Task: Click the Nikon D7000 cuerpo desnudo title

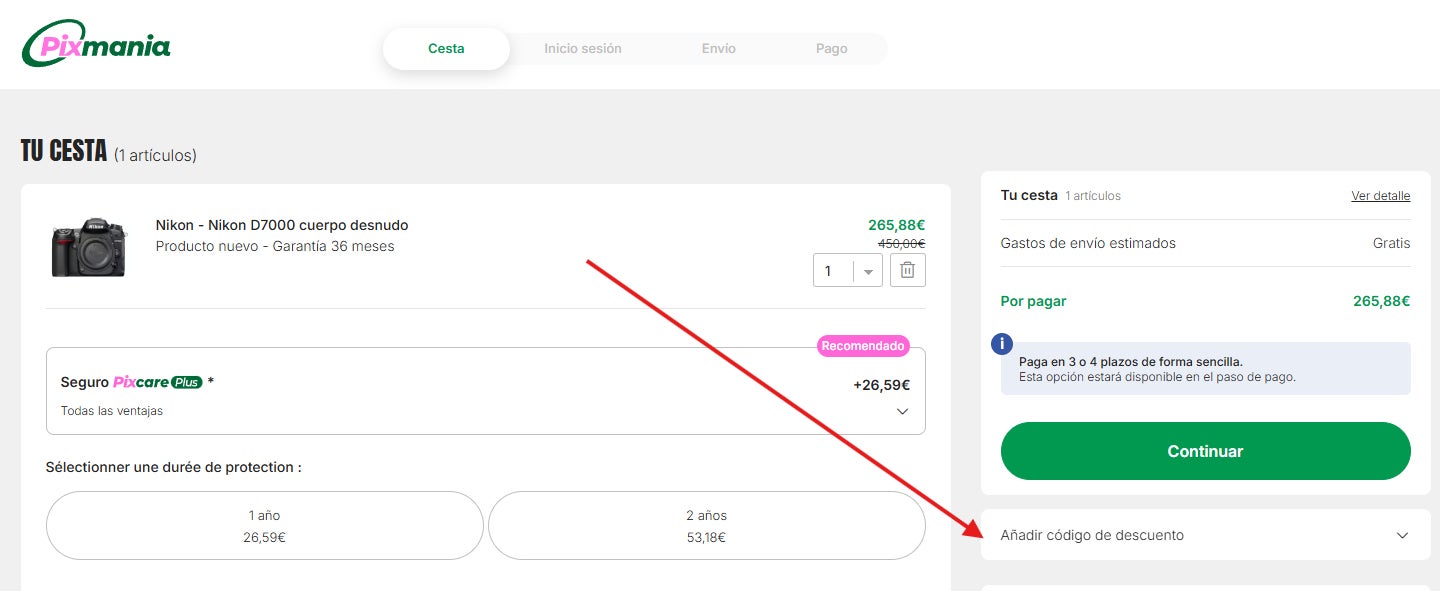Action: click(282, 225)
